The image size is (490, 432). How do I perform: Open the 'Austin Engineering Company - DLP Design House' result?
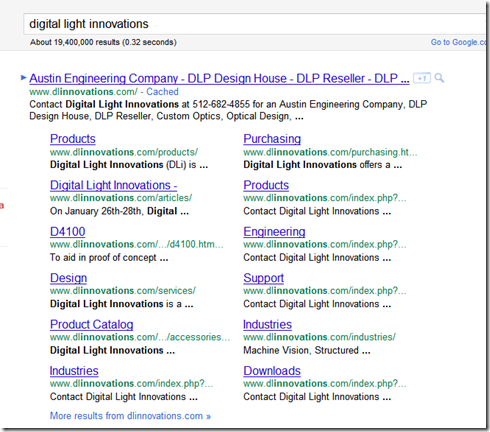219,78
